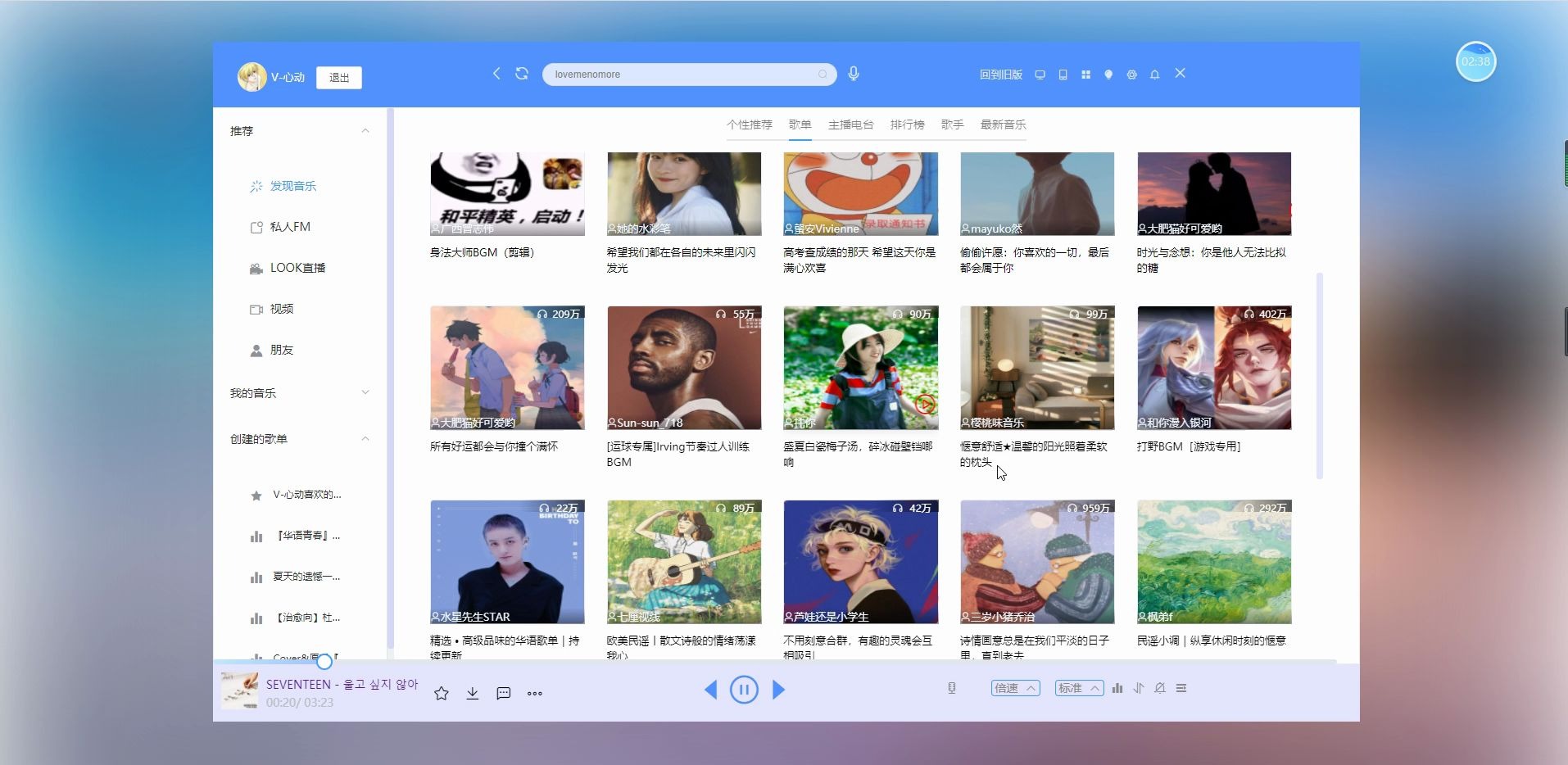1568x765 pixels.
Task: Open playlist 盛夏白瓷梅子汤 cover
Action: (x=860, y=368)
